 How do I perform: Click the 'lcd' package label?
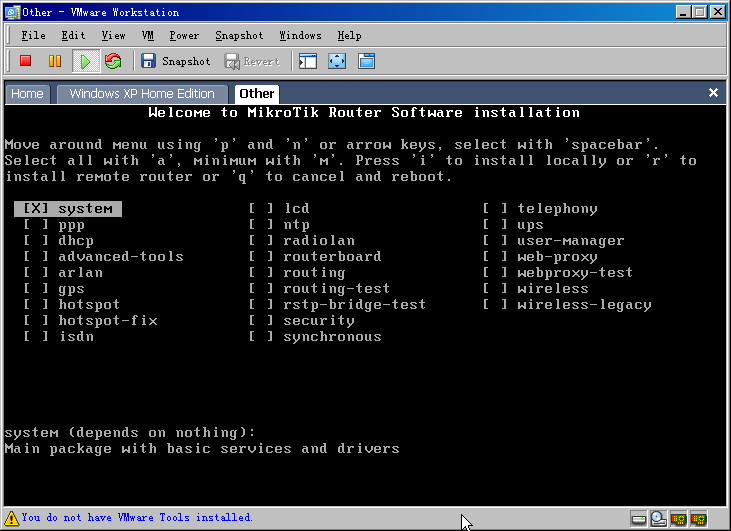pos(297,208)
